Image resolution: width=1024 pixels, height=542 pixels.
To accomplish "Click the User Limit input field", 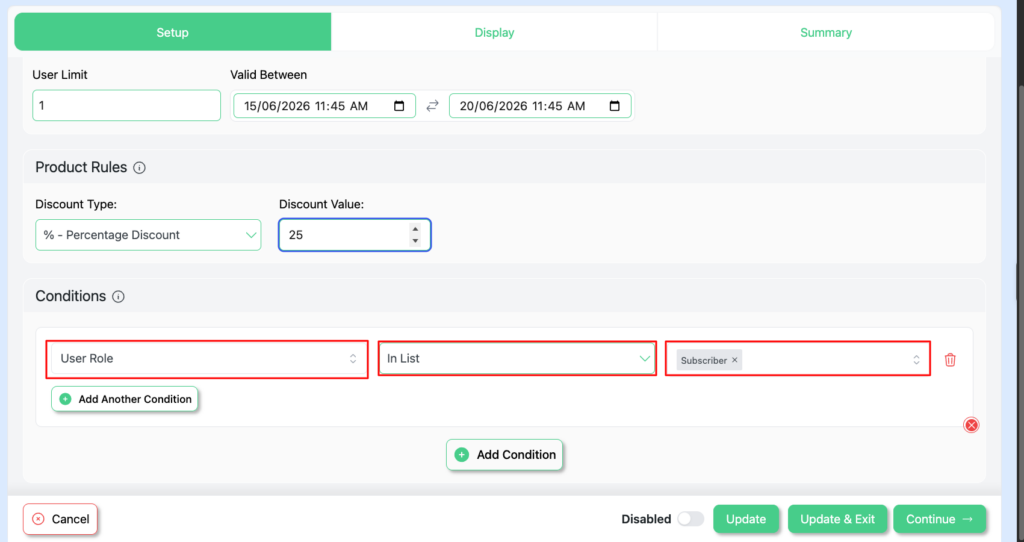I will [x=127, y=105].
